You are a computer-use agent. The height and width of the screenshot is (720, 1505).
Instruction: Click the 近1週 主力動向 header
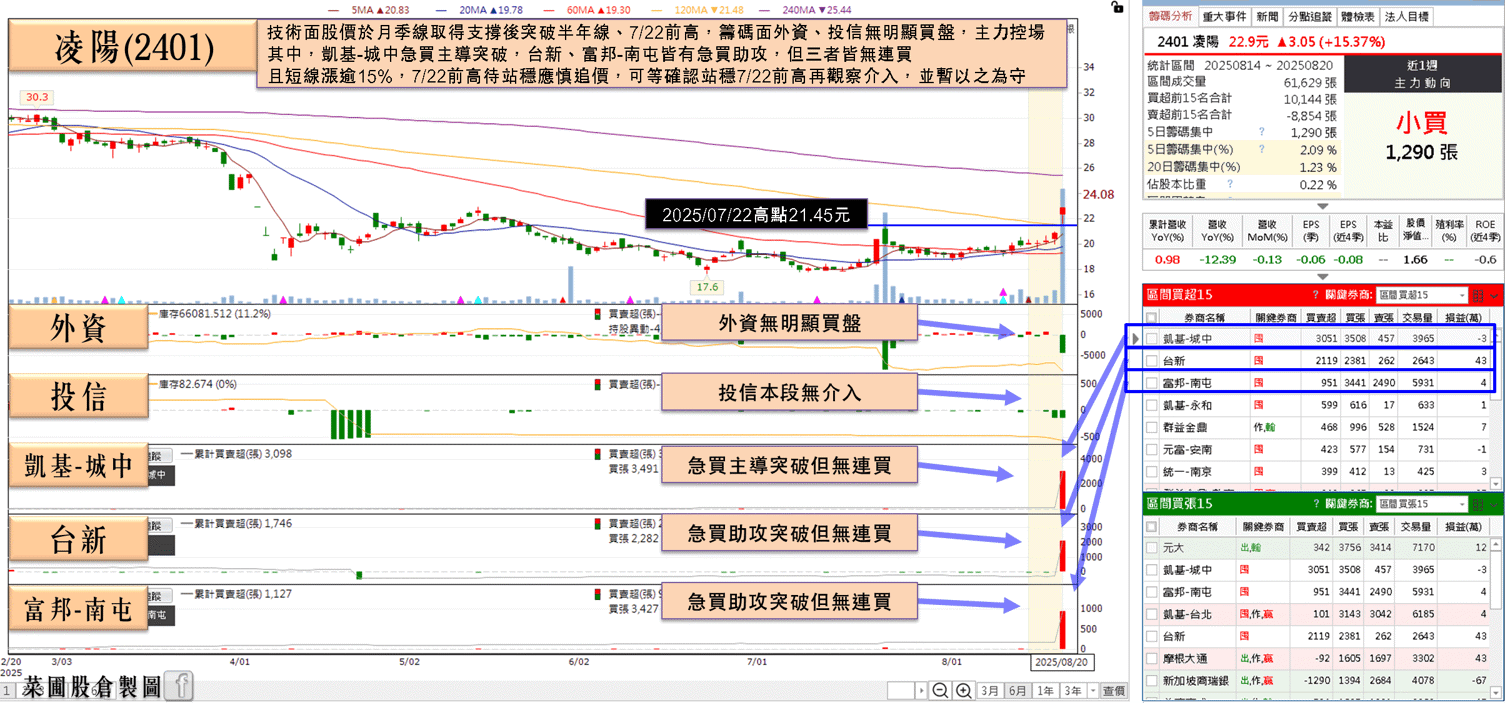pyautogui.click(x=1422, y=75)
